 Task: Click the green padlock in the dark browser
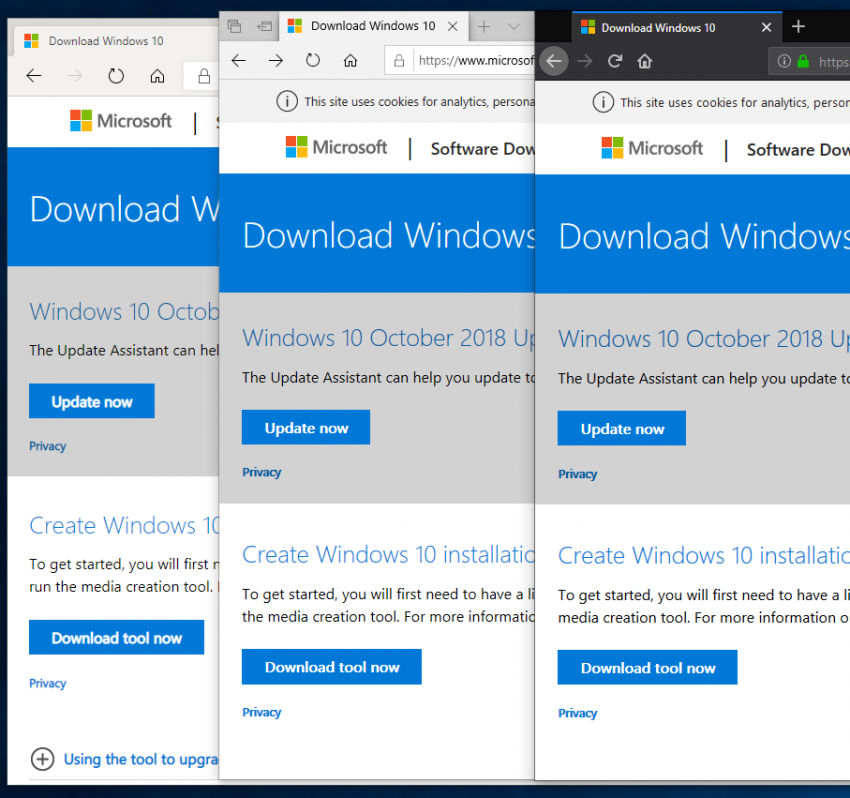pos(806,61)
